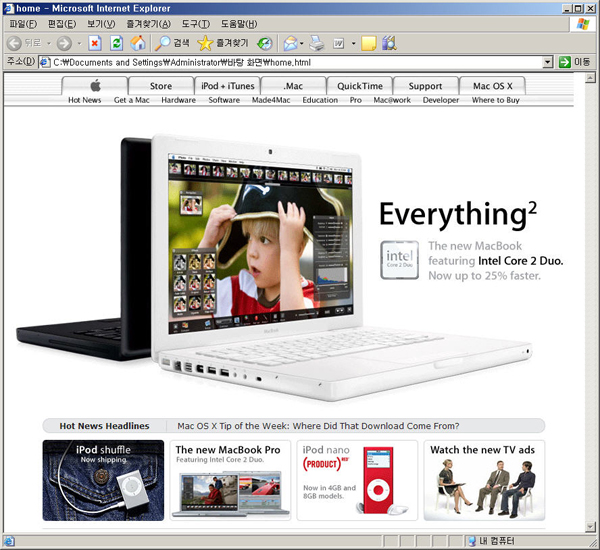Click the Intel Core 2 Duo badge
This screenshot has width=600, height=550.
399,260
